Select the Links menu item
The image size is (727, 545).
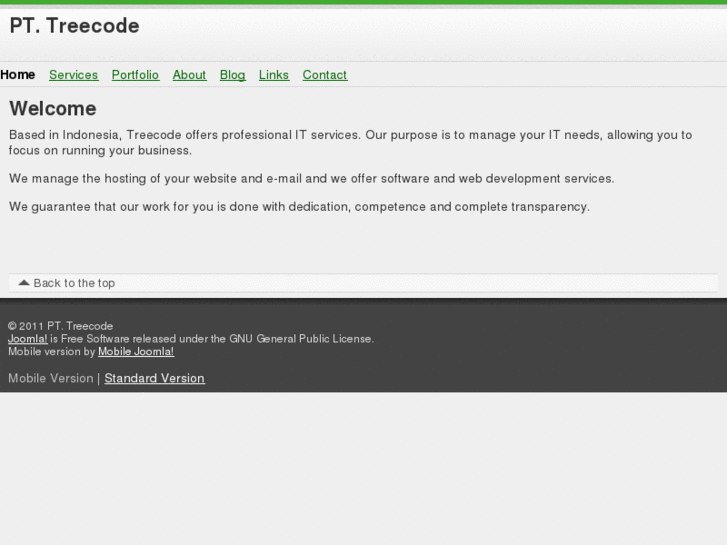273,75
